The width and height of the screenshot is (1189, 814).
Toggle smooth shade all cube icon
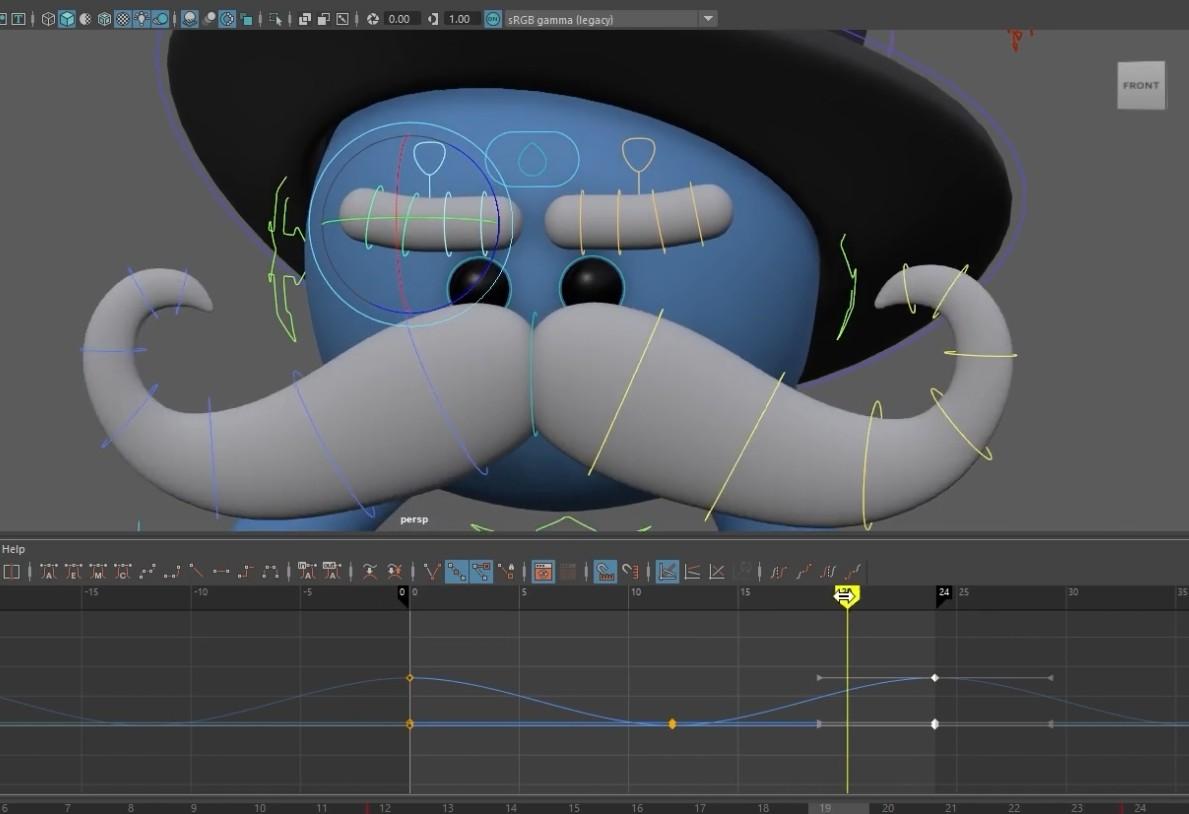click(67, 19)
